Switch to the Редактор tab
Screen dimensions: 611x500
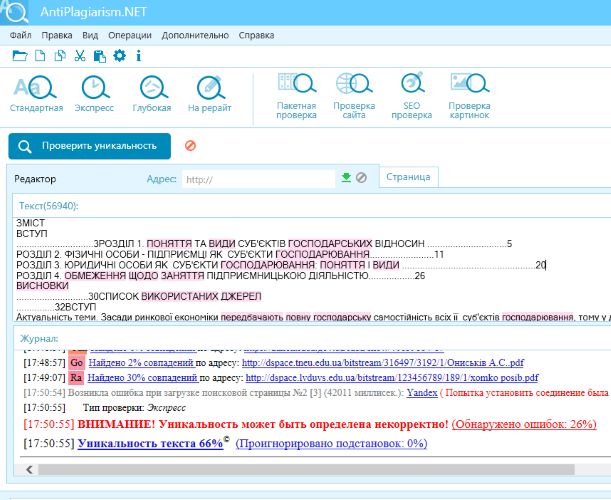(x=35, y=179)
